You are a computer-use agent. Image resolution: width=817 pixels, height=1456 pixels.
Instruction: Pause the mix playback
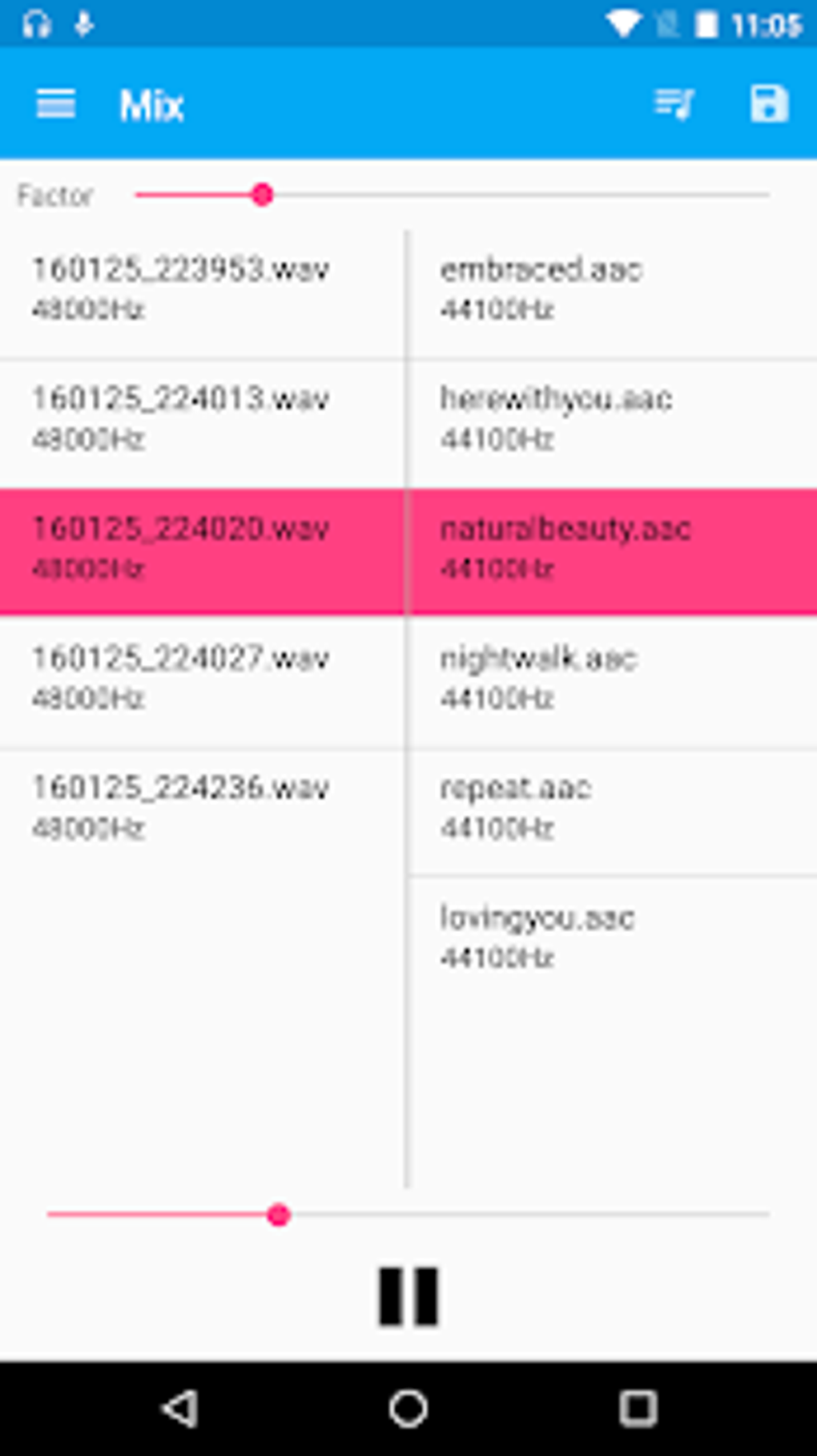(408, 1296)
